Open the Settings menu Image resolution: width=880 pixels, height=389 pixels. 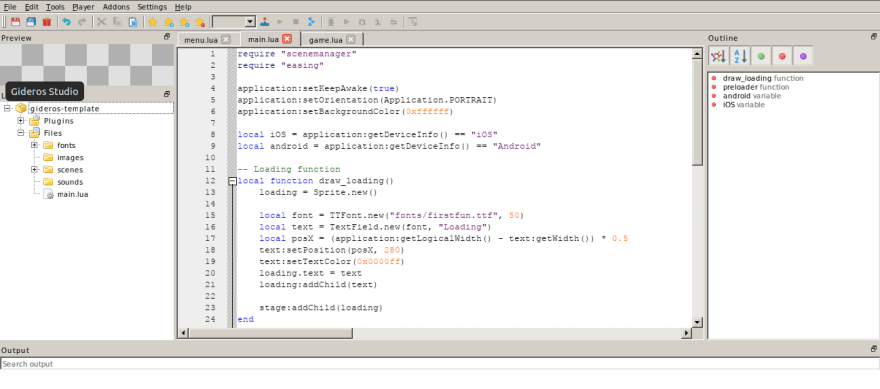pyautogui.click(x=152, y=7)
